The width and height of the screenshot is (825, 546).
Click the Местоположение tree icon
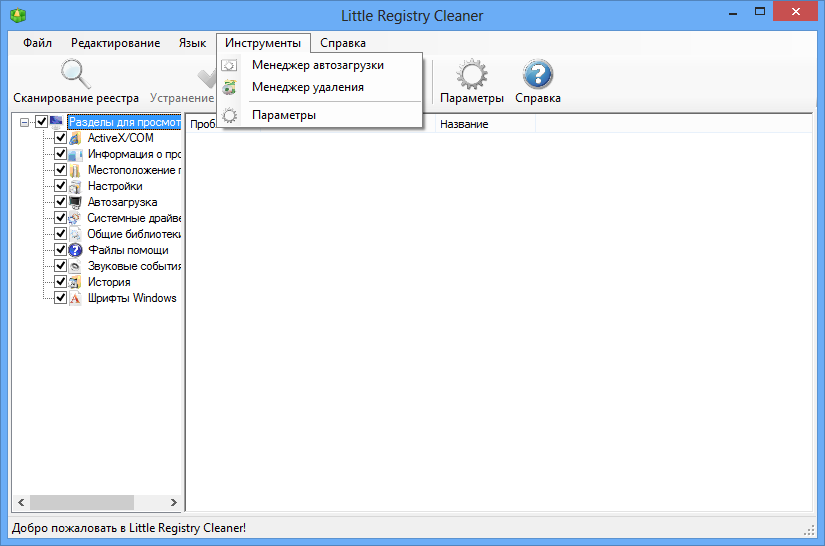75,170
